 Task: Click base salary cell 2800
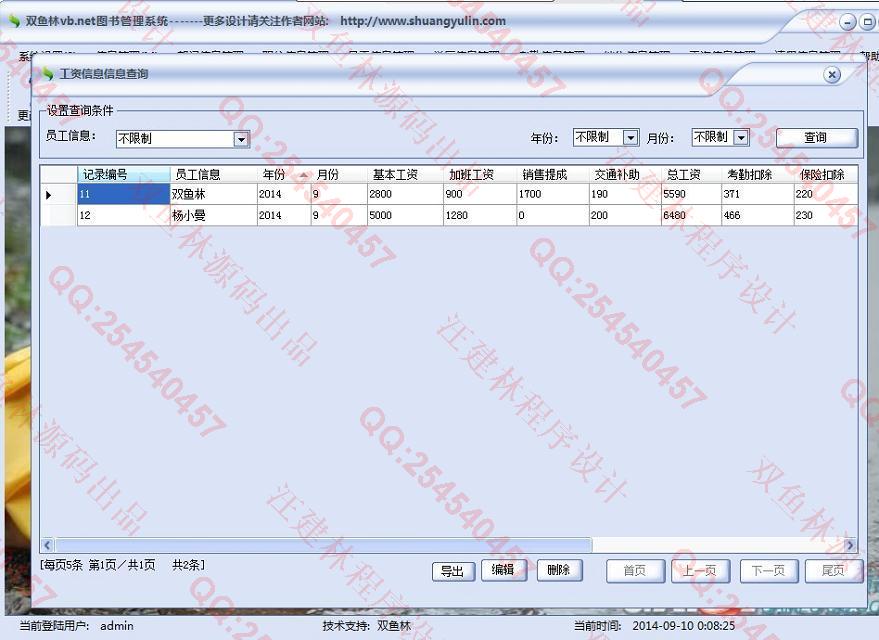(405, 194)
